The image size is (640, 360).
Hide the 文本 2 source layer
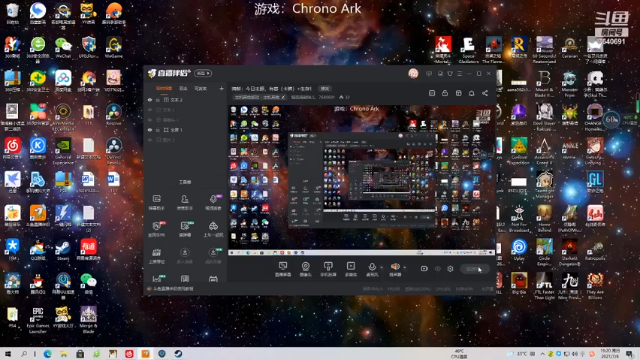point(150,100)
